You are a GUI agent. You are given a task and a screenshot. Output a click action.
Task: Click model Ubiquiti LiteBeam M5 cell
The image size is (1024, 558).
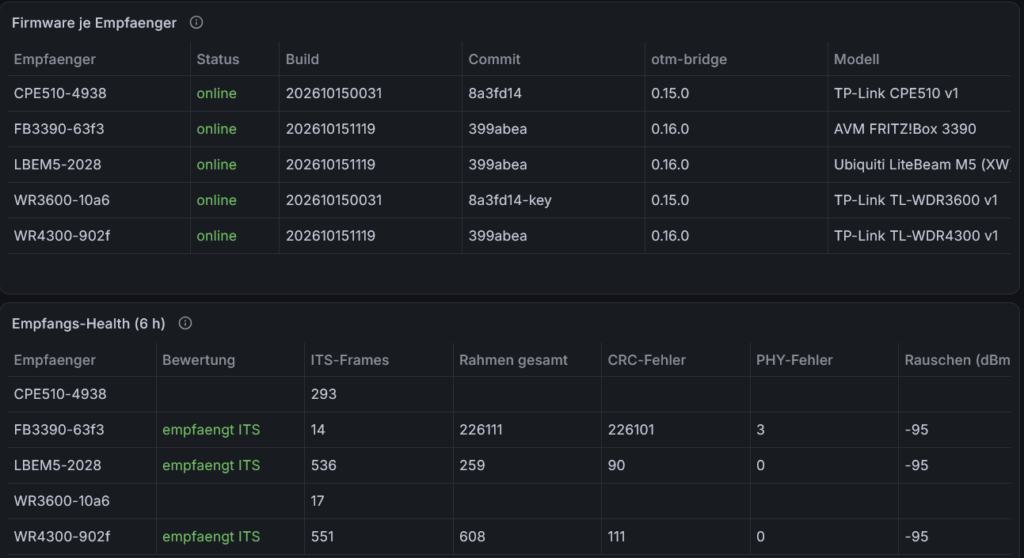(x=921, y=165)
